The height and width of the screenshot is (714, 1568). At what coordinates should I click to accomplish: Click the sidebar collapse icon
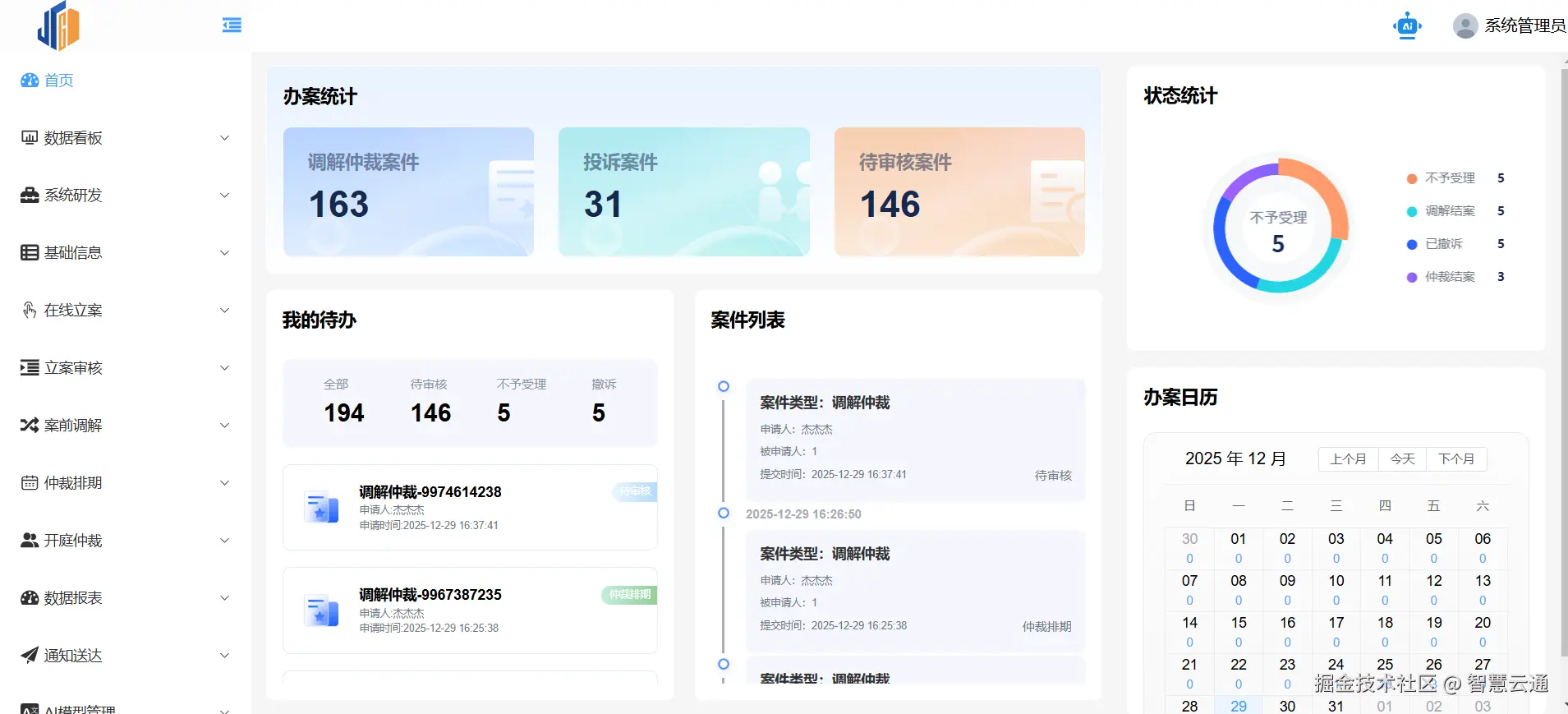click(232, 25)
